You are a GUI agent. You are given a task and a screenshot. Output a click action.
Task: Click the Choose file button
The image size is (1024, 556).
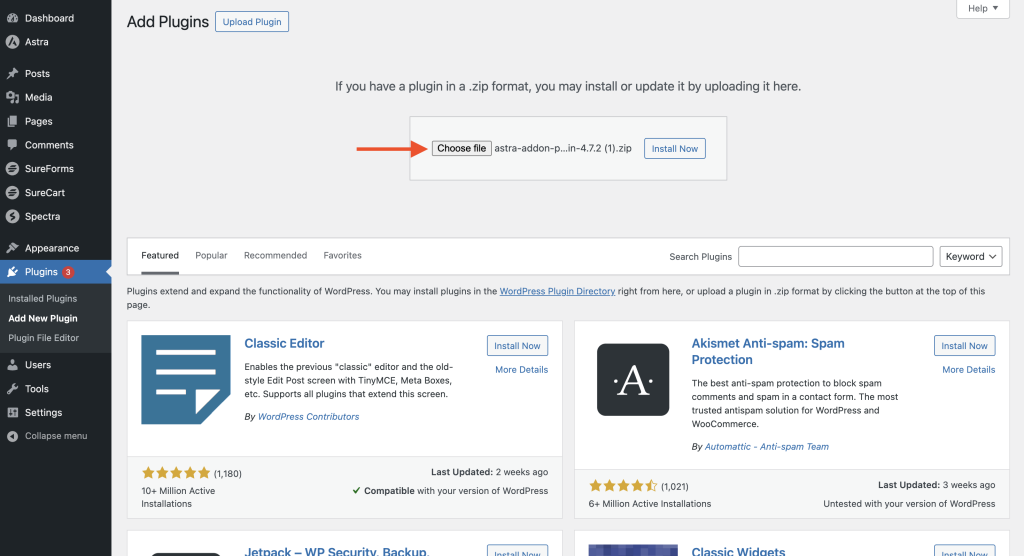point(462,148)
